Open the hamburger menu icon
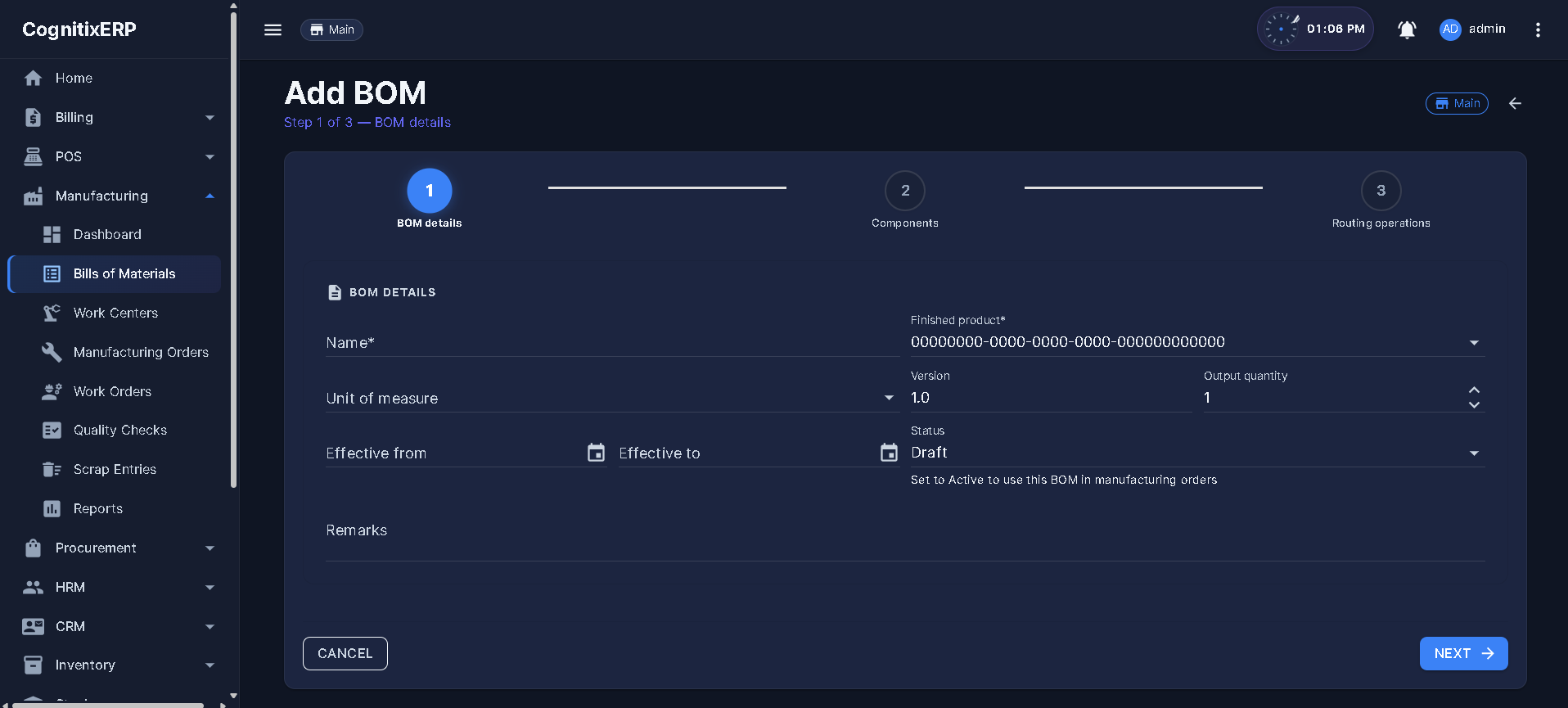The width and height of the screenshot is (1568, 708). click(x=273, y=29)
